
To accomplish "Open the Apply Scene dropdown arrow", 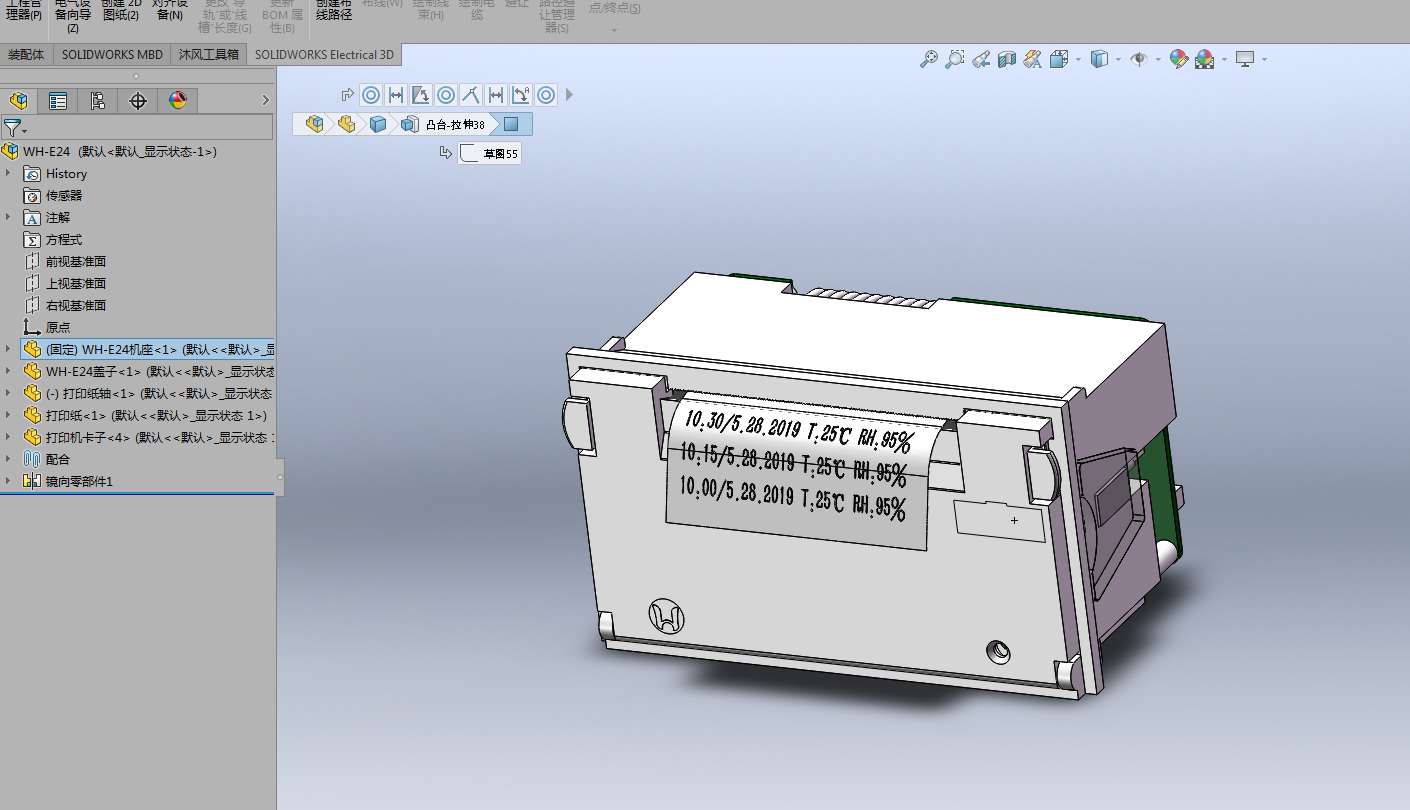I will [x=1224, y=59].
